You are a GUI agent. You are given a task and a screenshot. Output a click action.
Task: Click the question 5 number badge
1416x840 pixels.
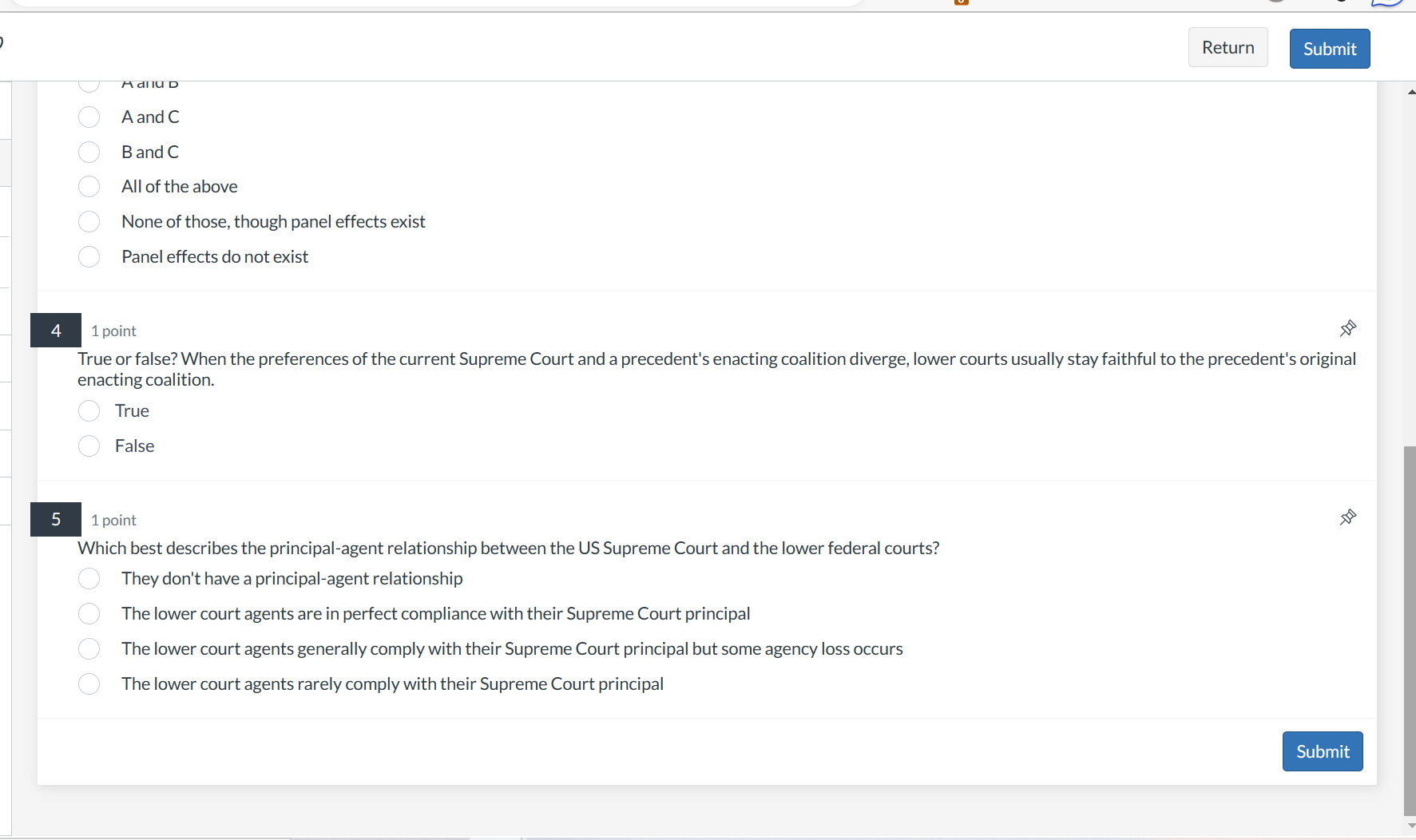click(56, 520)
